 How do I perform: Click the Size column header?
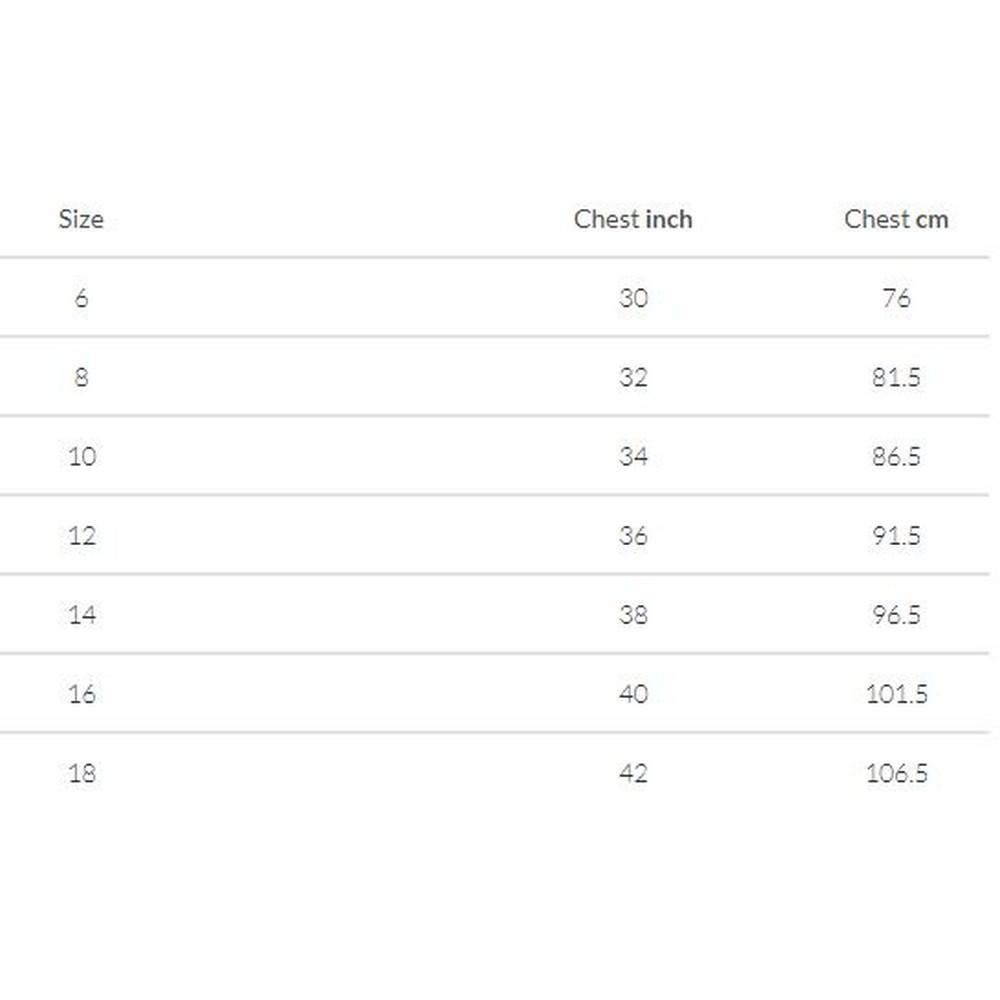click(x=81, y=219)
